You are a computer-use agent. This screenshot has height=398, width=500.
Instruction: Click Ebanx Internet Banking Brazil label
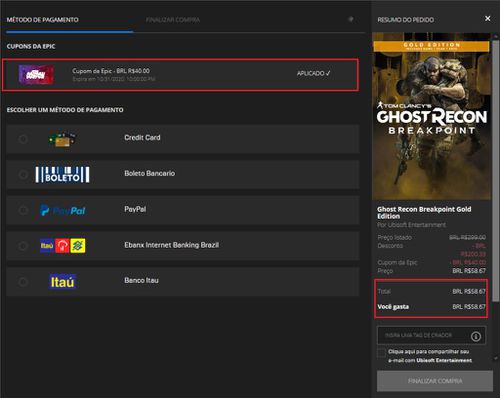tap(172, 245)
